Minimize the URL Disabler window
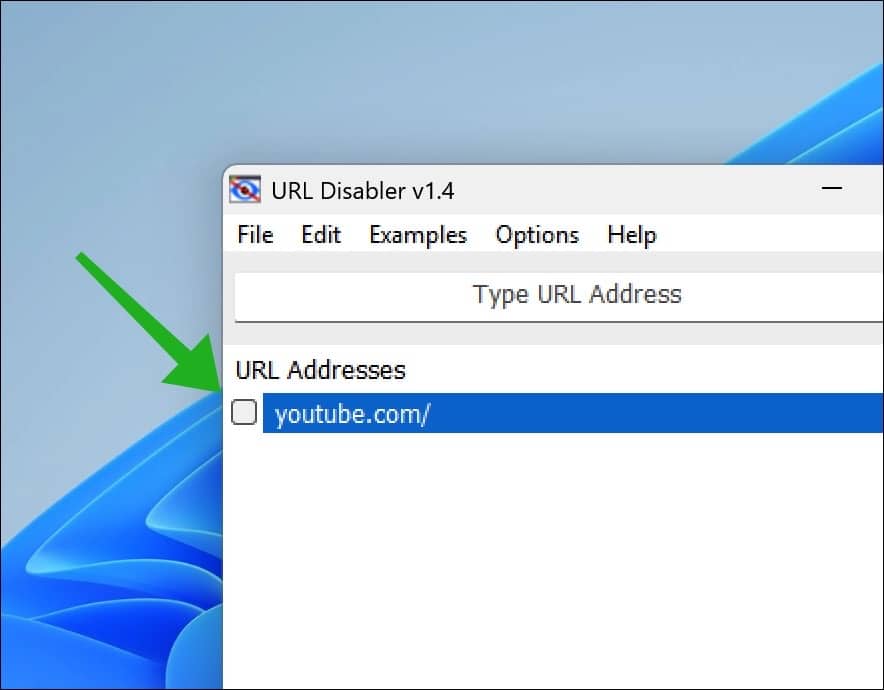The width and height of the screenshot is (884, 690). click(x=832, y=188)
